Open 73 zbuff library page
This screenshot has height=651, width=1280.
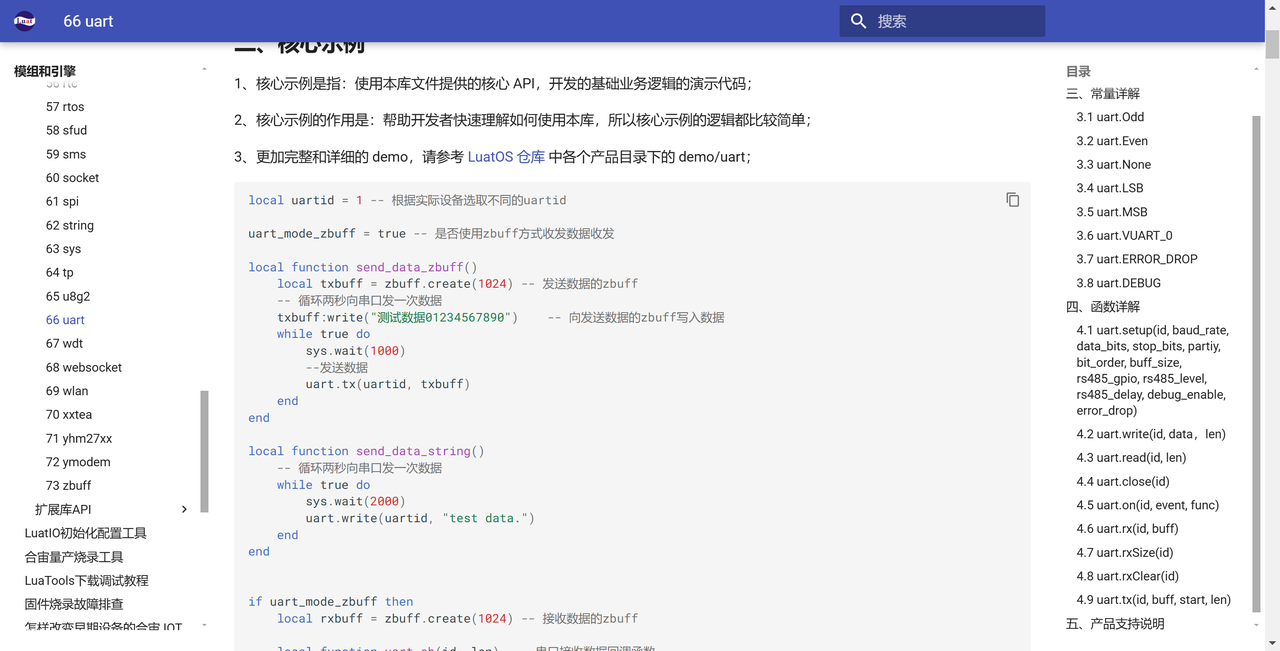point(68,486)
